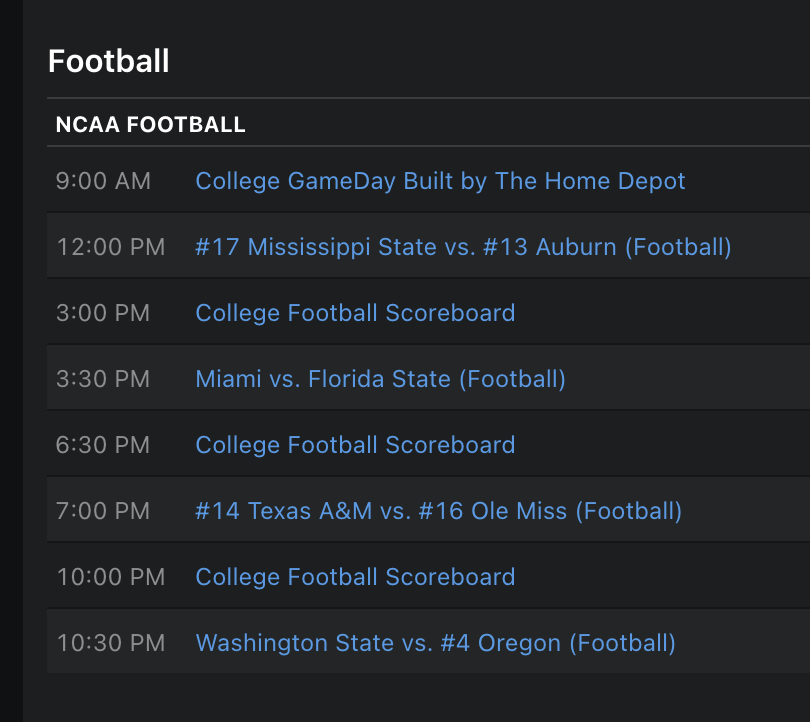Click the NCAA FOOTBALL category header
The height and width of the screenshot is (722, 810).
tap(151, 125)
